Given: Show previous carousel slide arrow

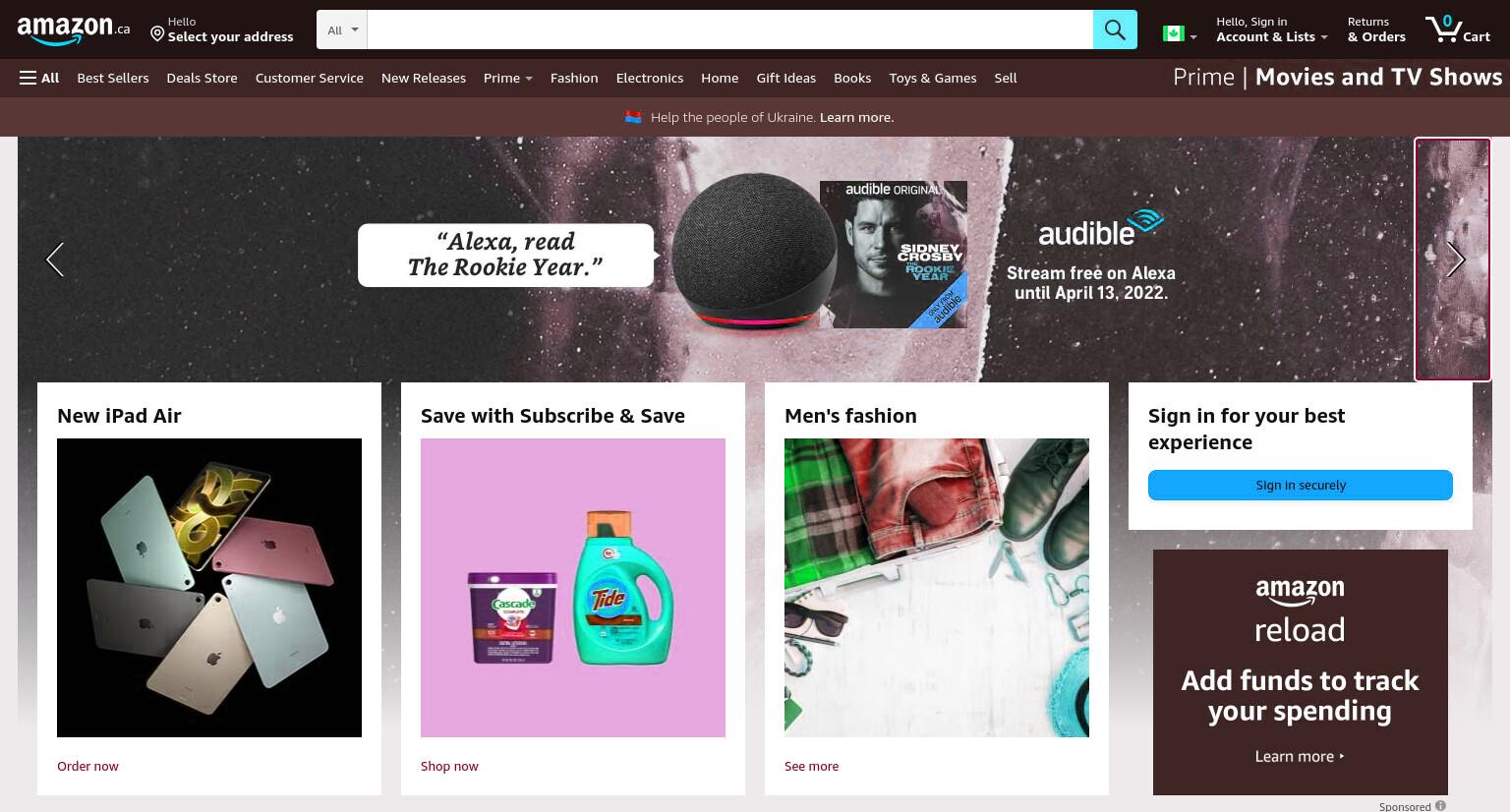Looking at the screenshot, I should coord(55,260).
